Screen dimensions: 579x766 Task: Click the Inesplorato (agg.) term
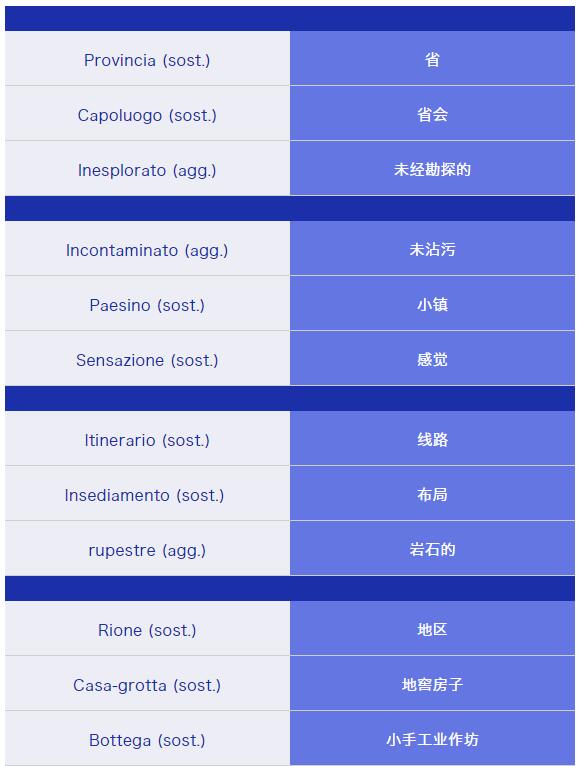[x=147, y=169]
